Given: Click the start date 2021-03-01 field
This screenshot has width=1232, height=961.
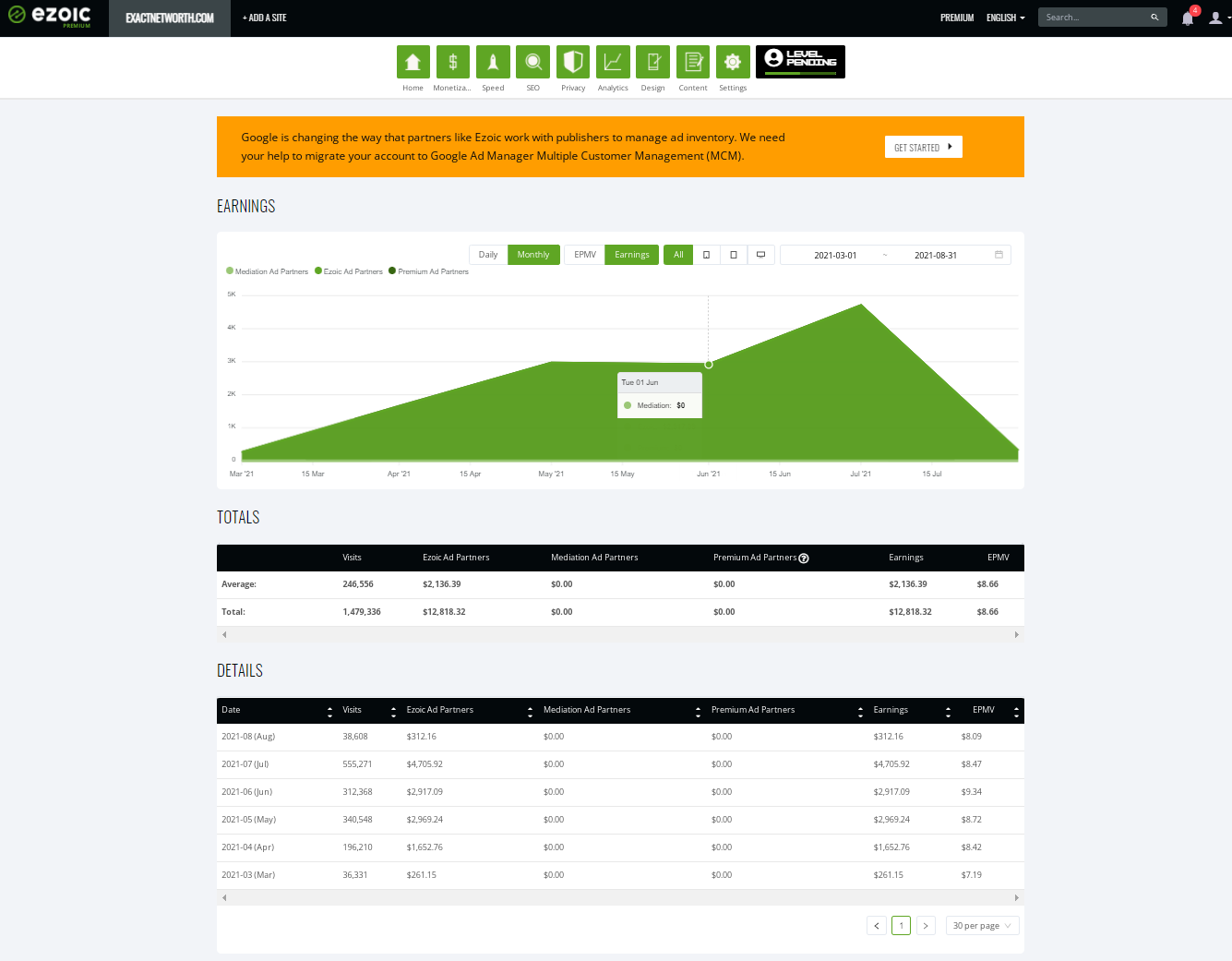Looking at the screenshot, I should [x=835, y=256].
